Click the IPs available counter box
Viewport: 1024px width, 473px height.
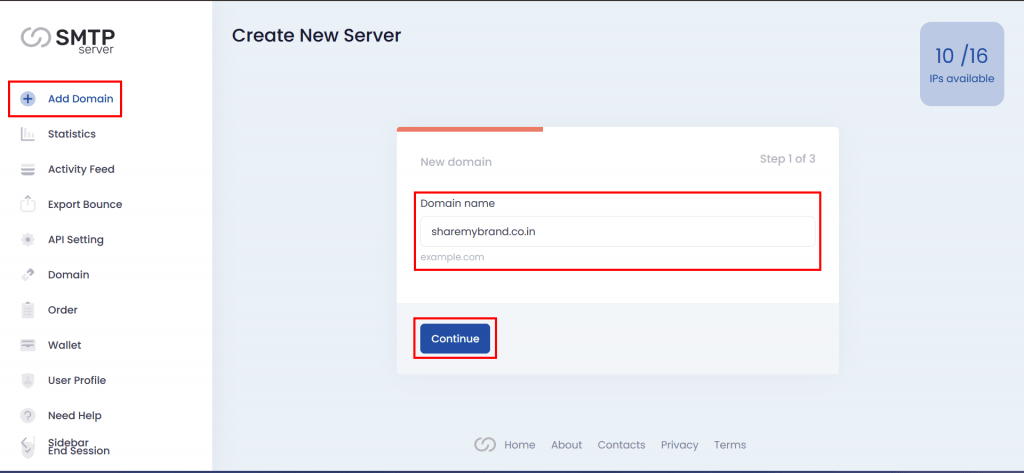click(x=962, y=64)
